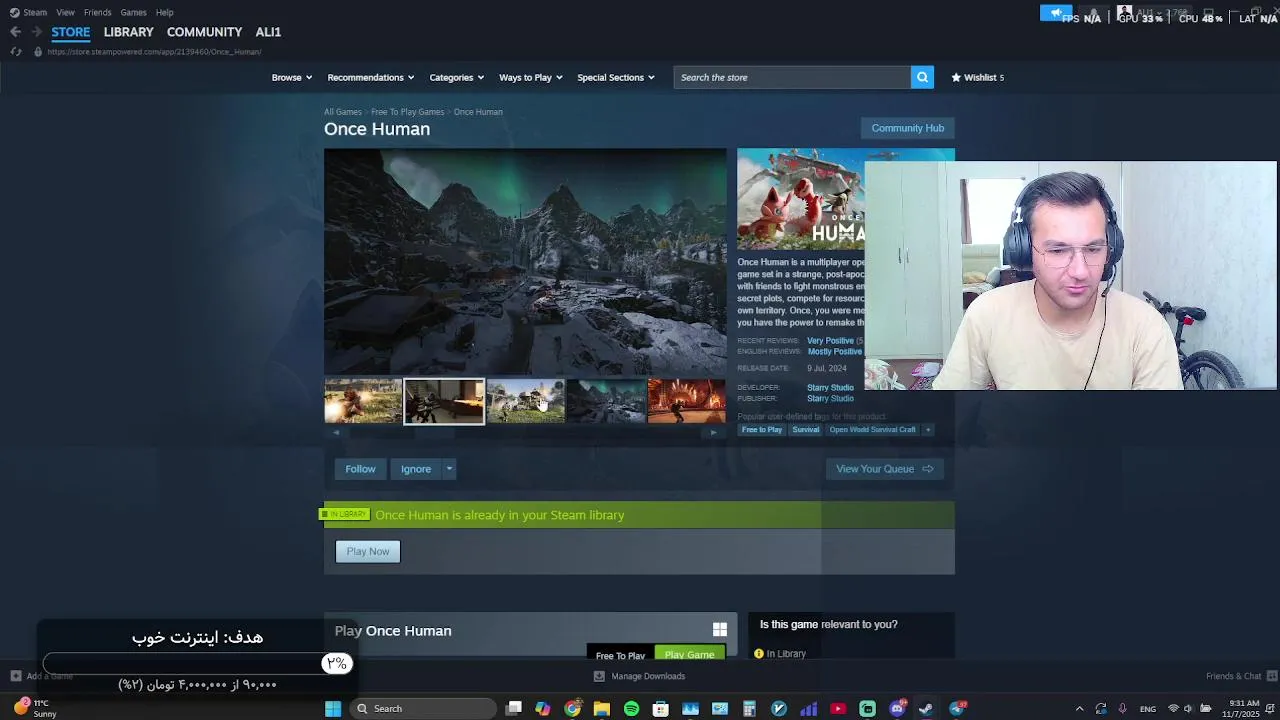Click the Windows taskbar Search box
Image resolution: width=1280 pixels, height=720 pixels.
[x=424, y=709]
